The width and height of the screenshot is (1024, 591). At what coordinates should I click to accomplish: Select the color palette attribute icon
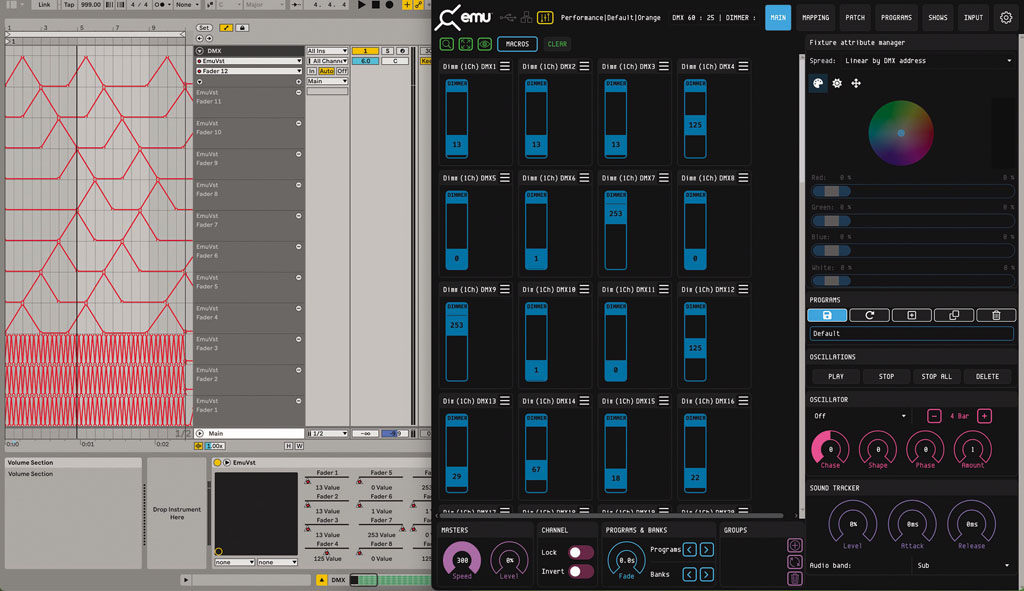pyautogui.click(x=818, y=84)
